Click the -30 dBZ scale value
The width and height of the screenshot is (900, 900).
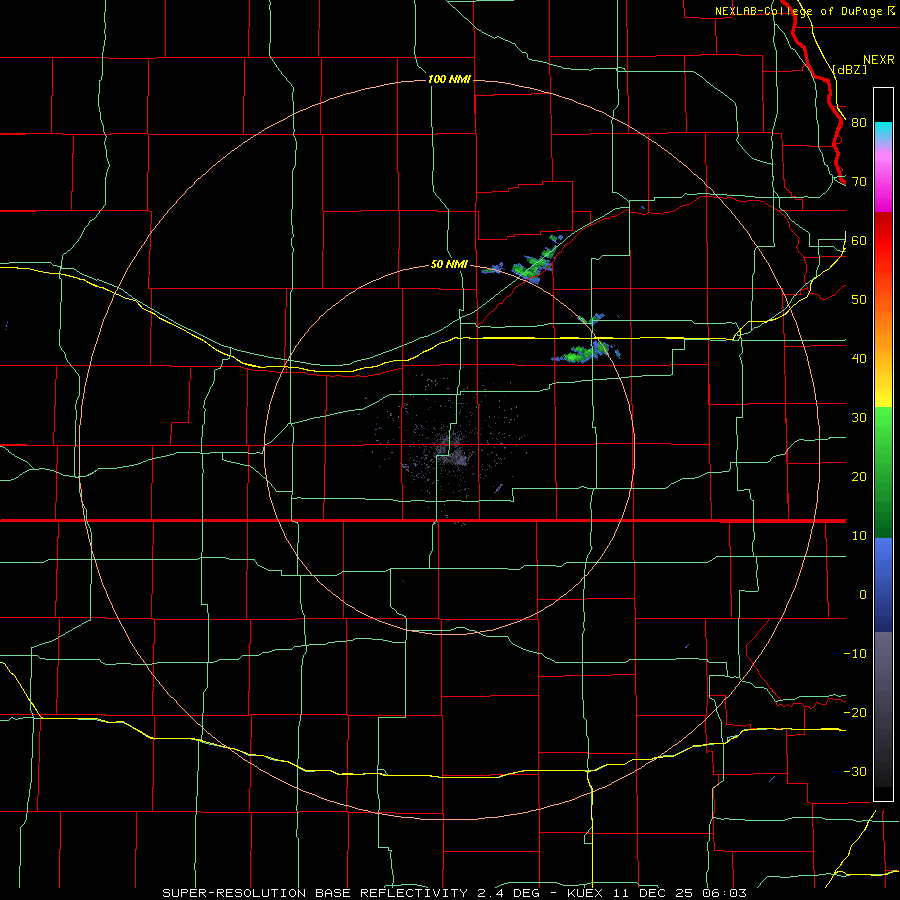855,771
